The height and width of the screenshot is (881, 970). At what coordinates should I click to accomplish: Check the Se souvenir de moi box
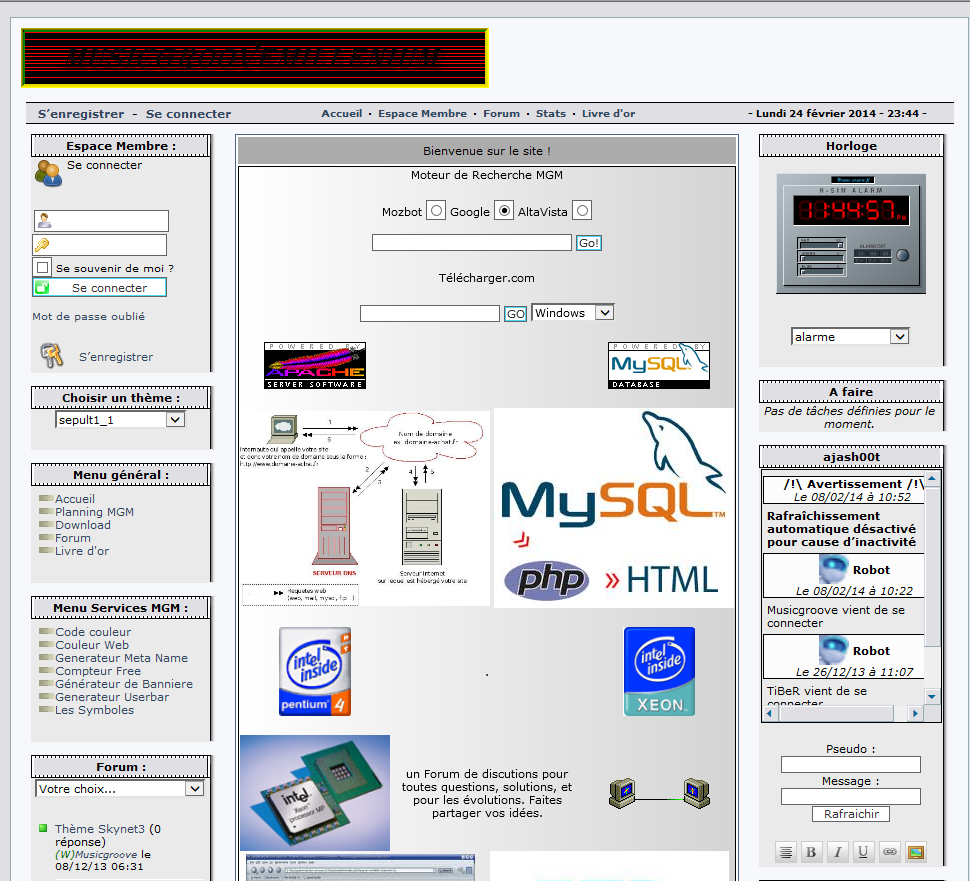(x=43, y=267)
